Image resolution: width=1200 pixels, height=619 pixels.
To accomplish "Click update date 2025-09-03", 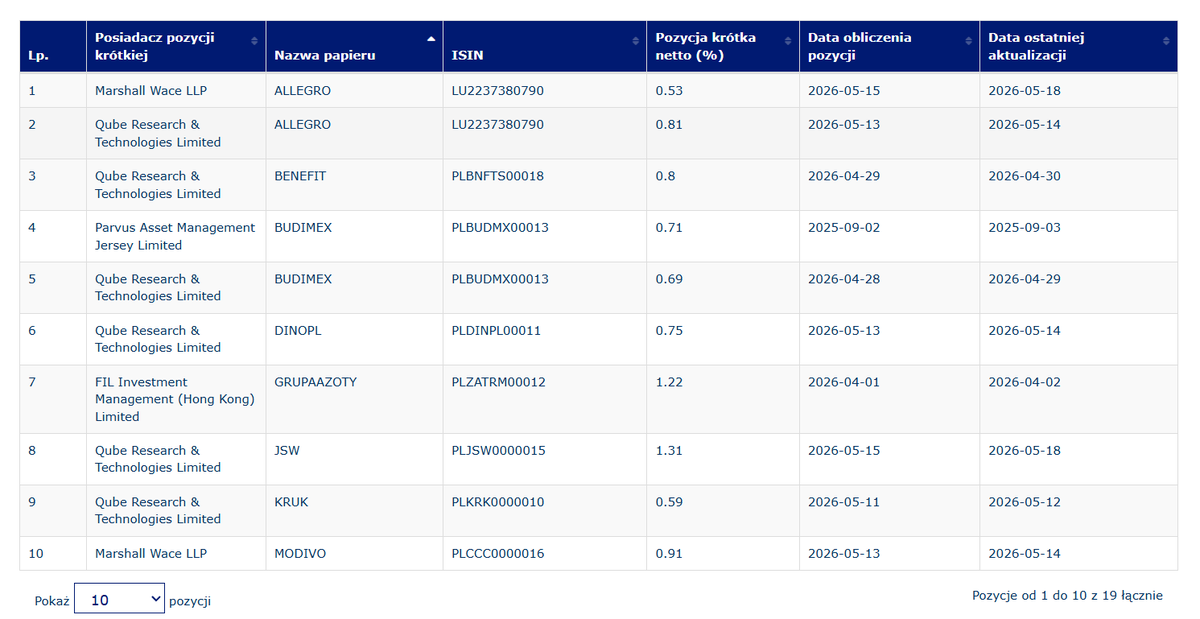I will [x=1025, y=227].
